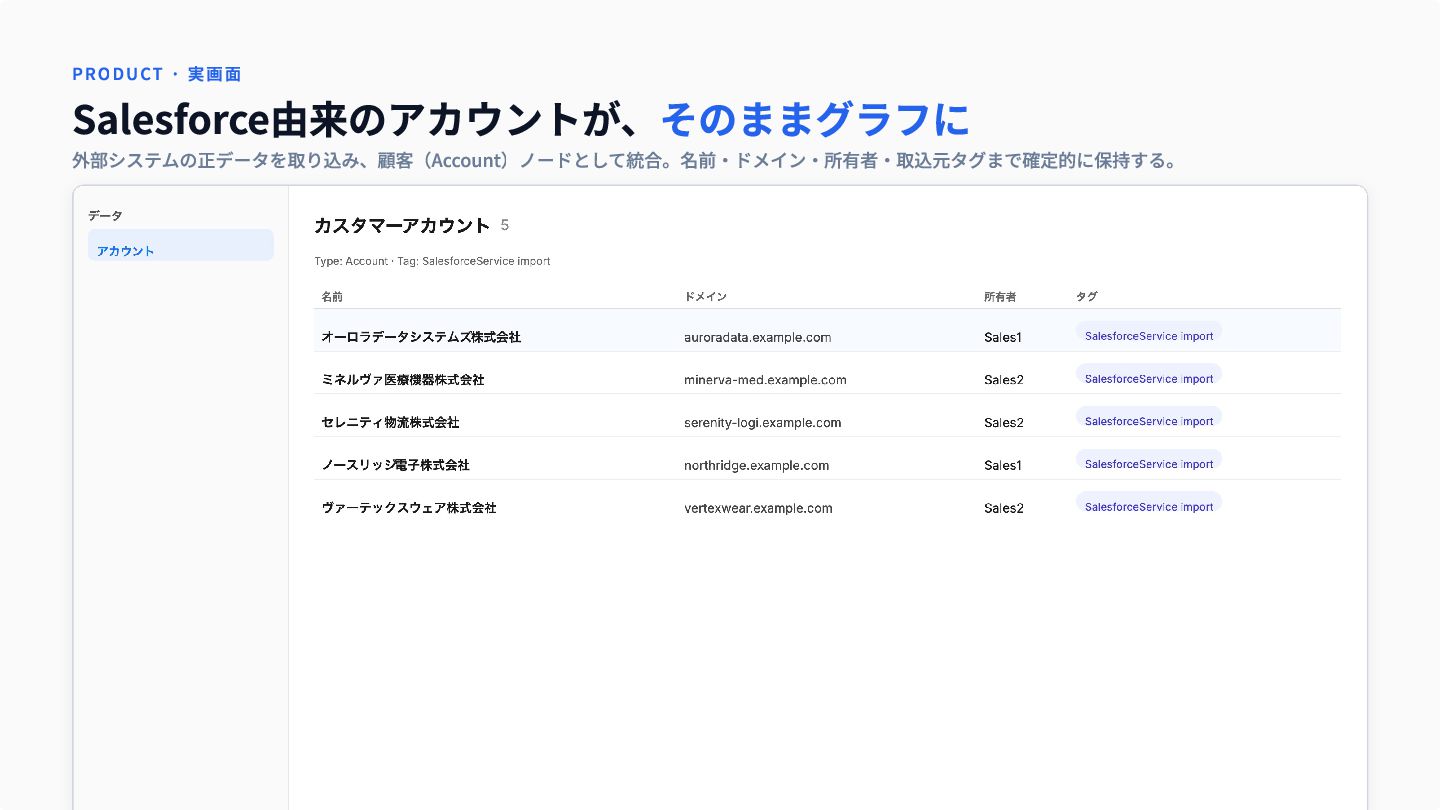Click the カスタマーアカウント heading
Screen dimensions: 1440x810
pos(402,226)
